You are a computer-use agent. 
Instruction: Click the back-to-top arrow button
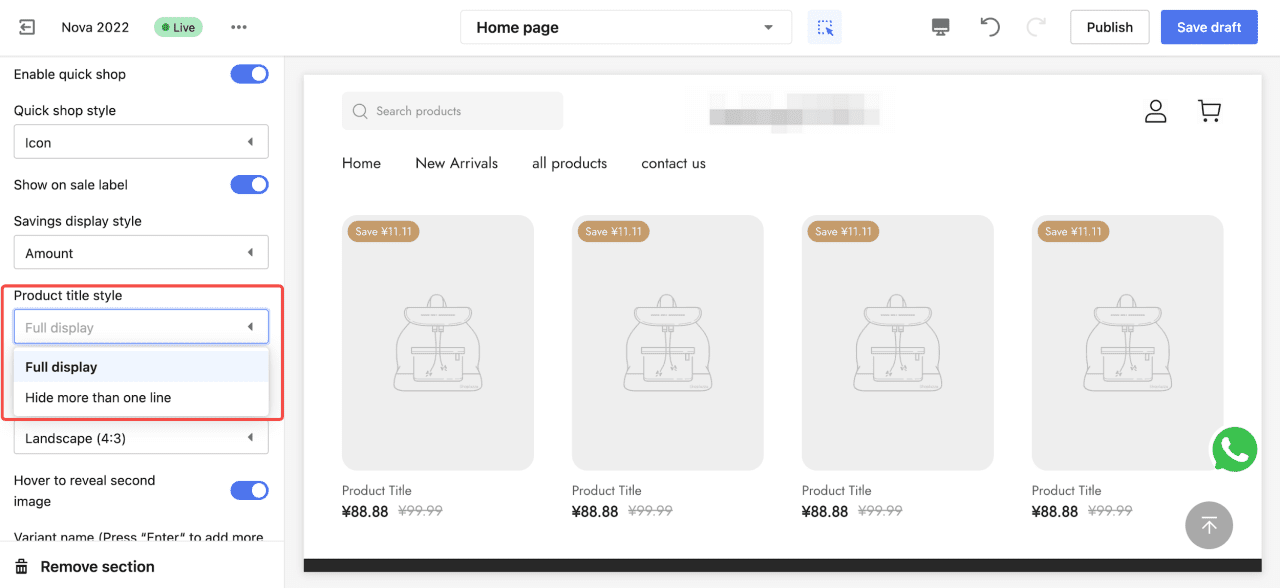[x=1209, y=525]
